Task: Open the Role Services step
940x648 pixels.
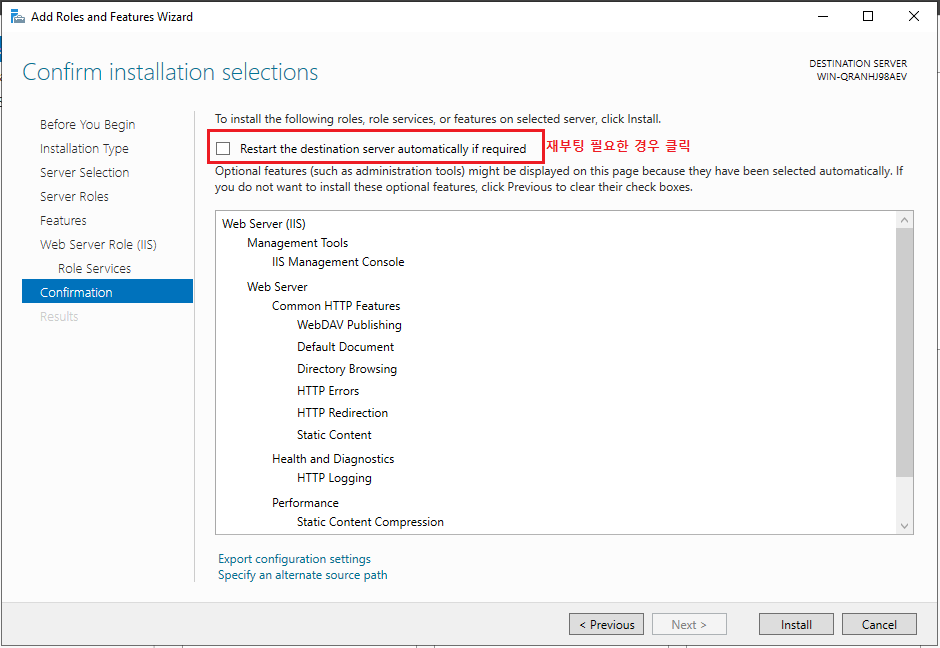Action: pos(94,269)
